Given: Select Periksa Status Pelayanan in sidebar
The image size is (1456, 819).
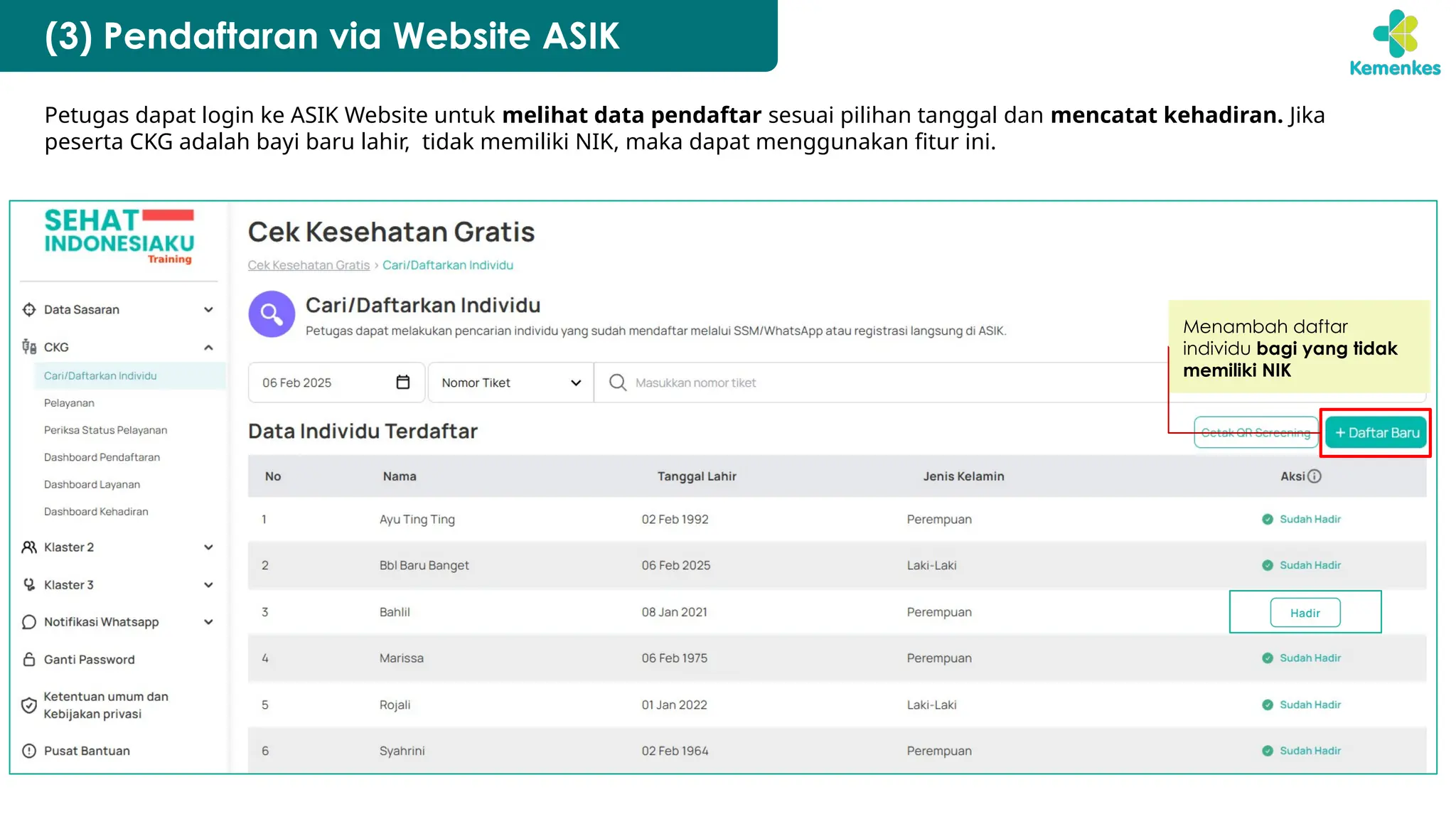Looking at the screenshot, I should coord(105,430).
